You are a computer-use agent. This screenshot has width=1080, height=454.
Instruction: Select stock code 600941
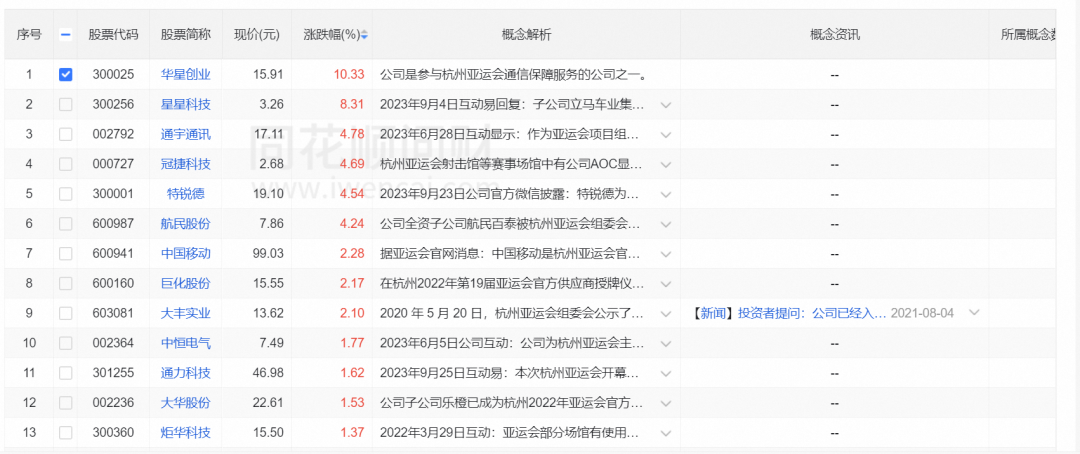(113, 254)
